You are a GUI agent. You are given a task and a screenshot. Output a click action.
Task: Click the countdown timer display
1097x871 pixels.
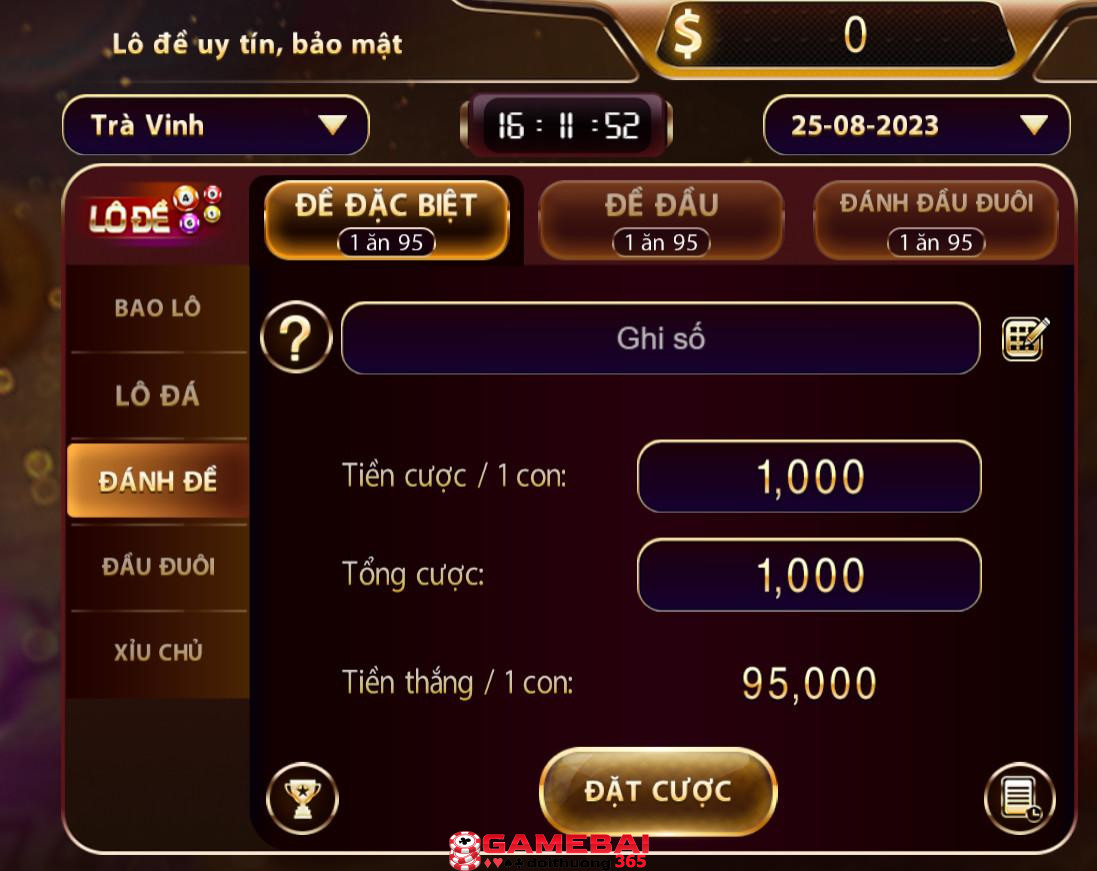tap(566, 126)
